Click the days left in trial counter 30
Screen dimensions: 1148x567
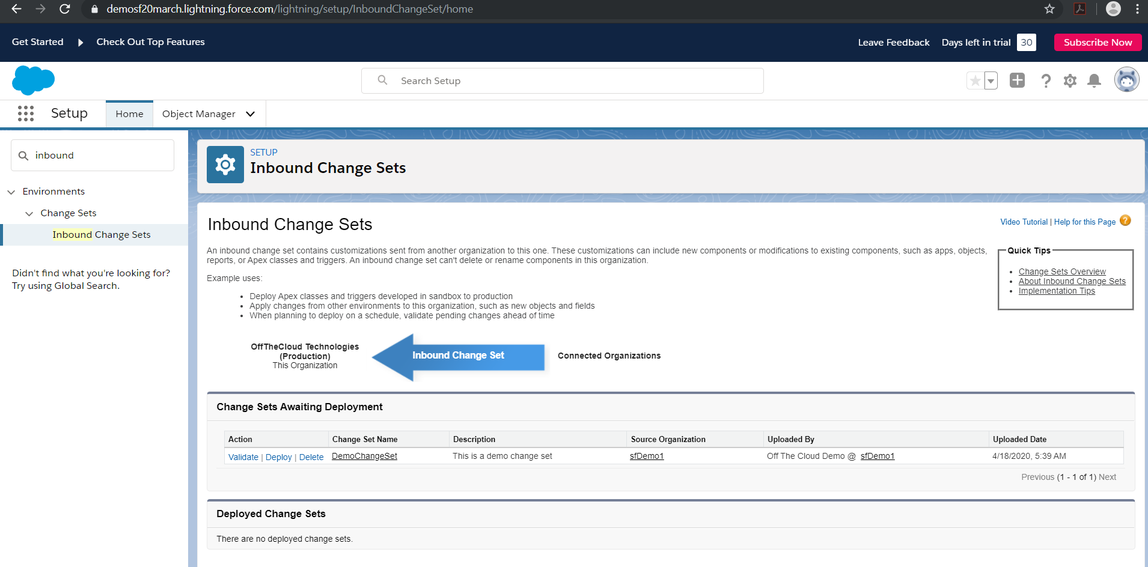click(x=1026, y=42)
